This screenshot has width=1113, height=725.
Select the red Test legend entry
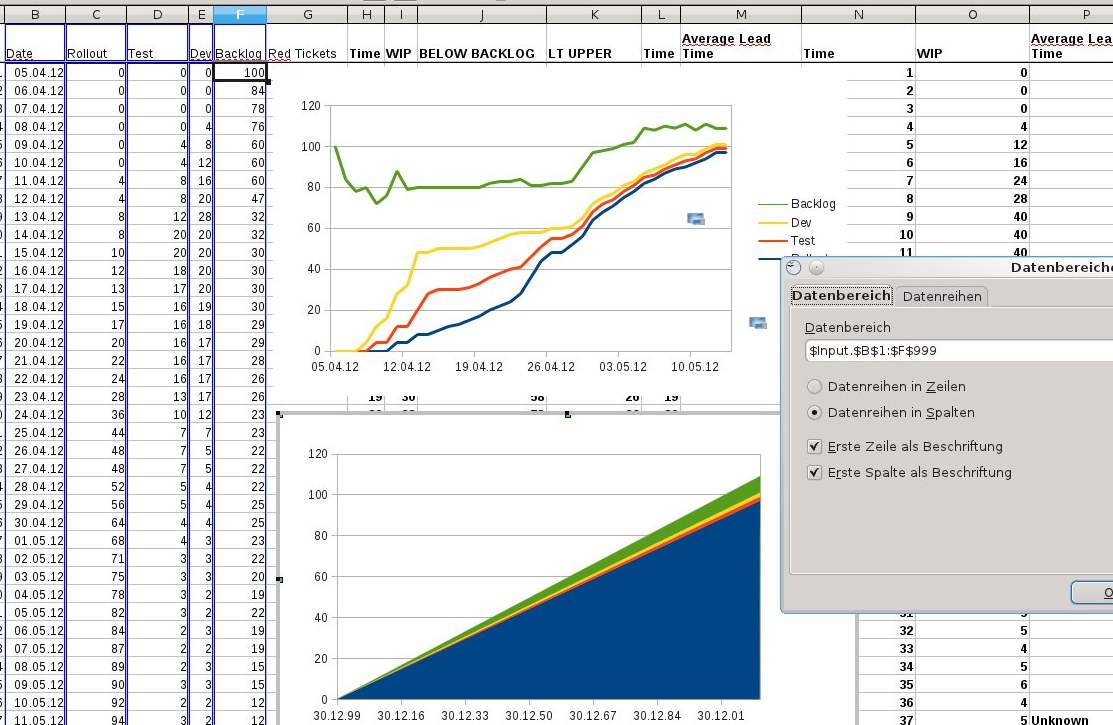(x=802, y=241)
